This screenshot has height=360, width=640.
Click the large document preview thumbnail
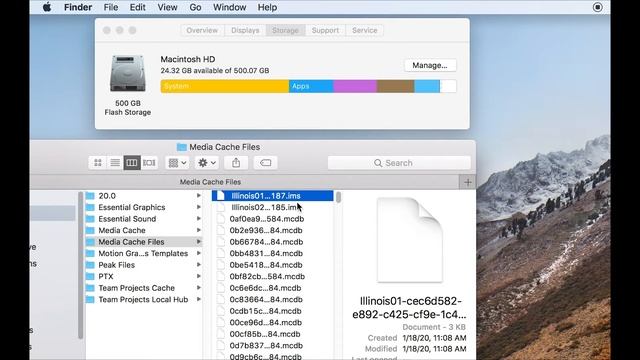410,240
